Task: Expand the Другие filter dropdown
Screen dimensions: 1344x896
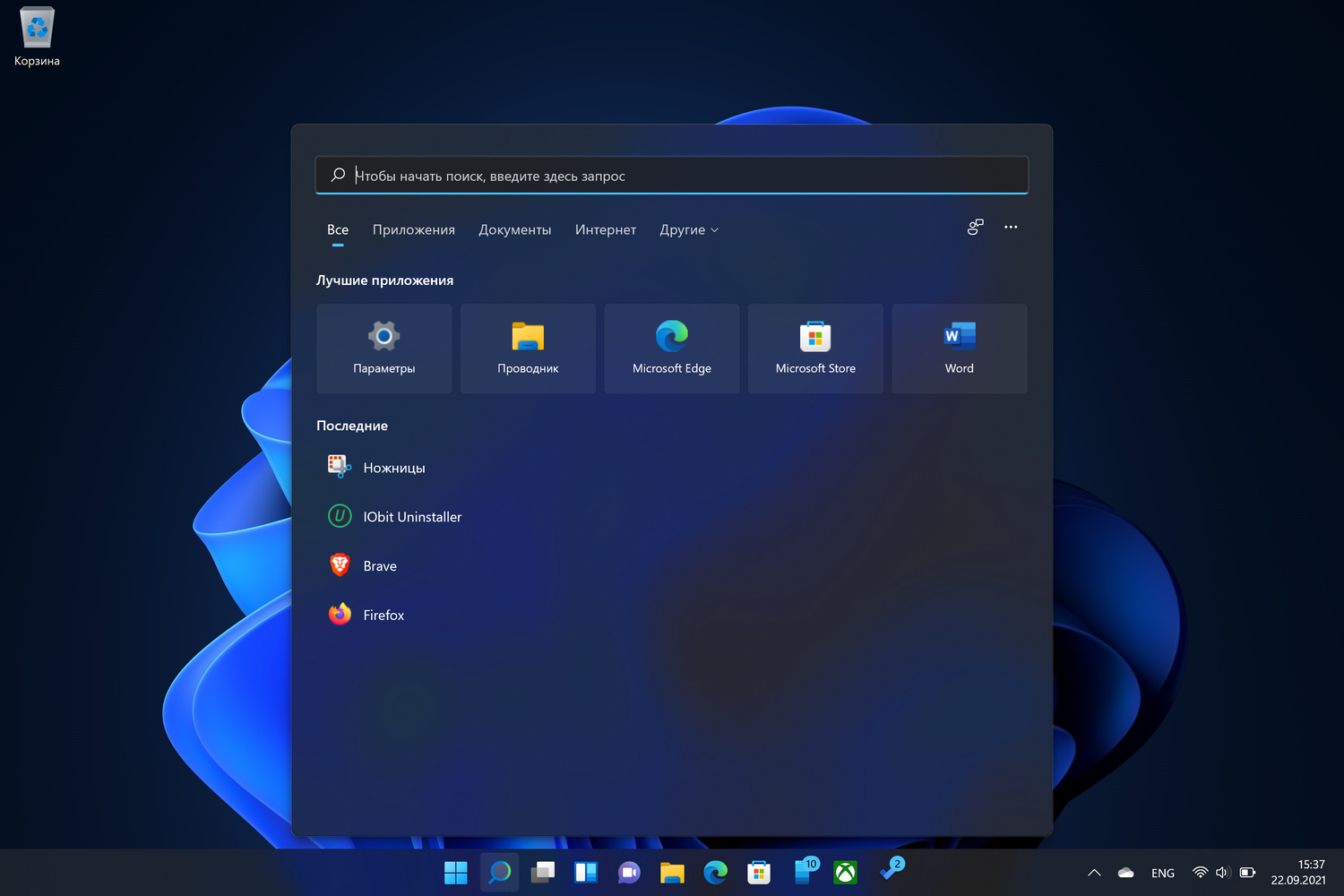Action: [688, 230]
